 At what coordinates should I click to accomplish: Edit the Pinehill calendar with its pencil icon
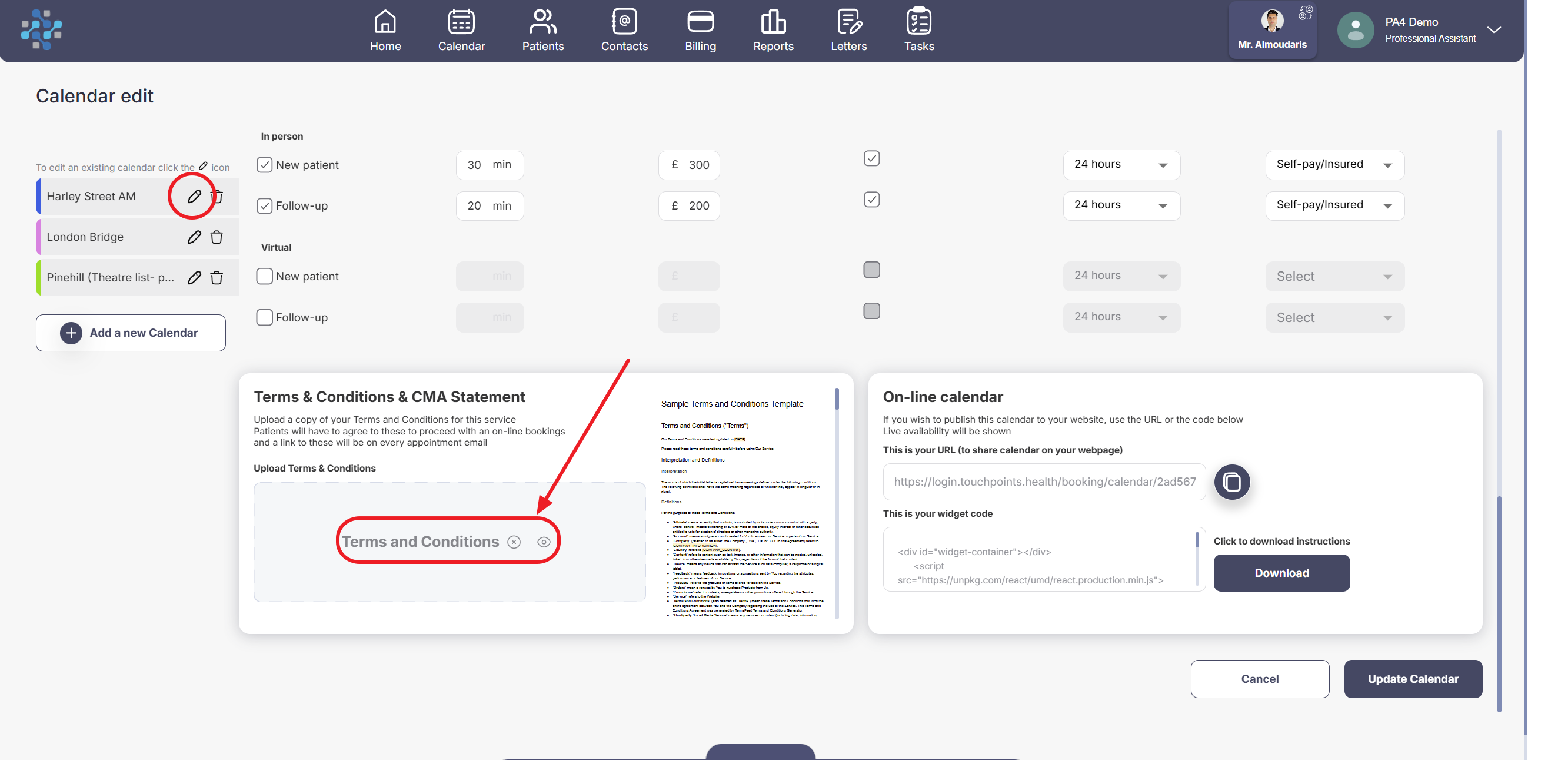point(194,278)
